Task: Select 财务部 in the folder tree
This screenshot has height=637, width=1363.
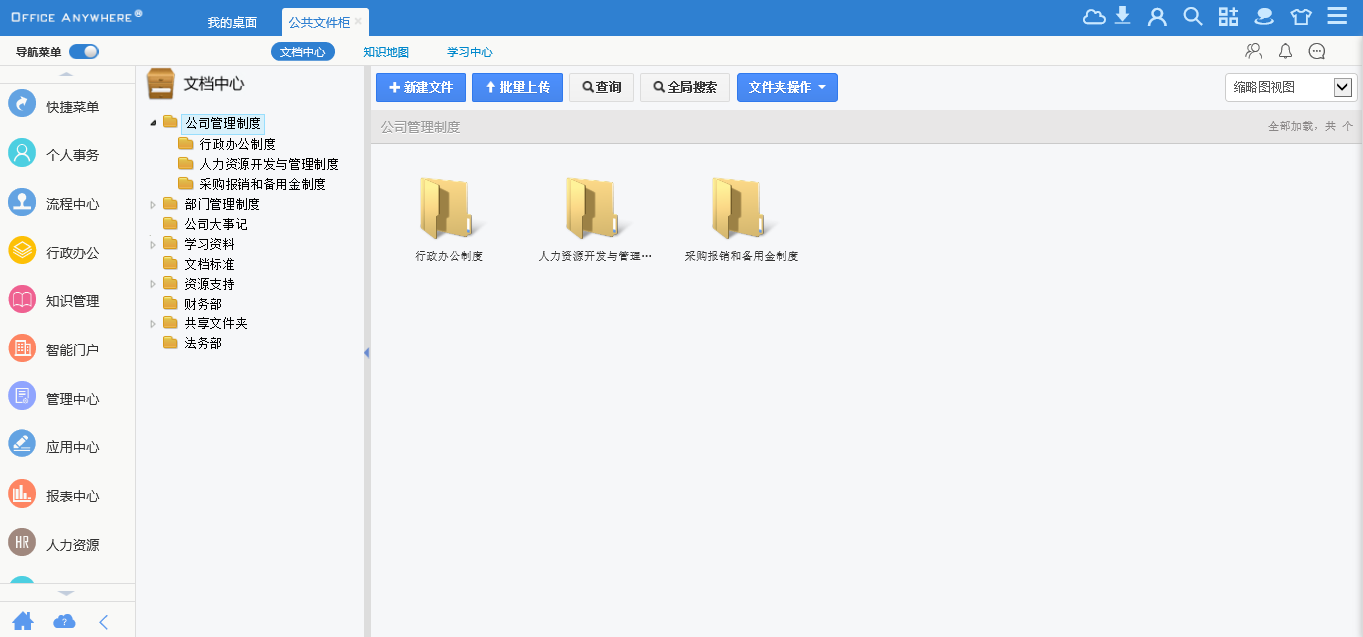Action: tap(203, 304)
